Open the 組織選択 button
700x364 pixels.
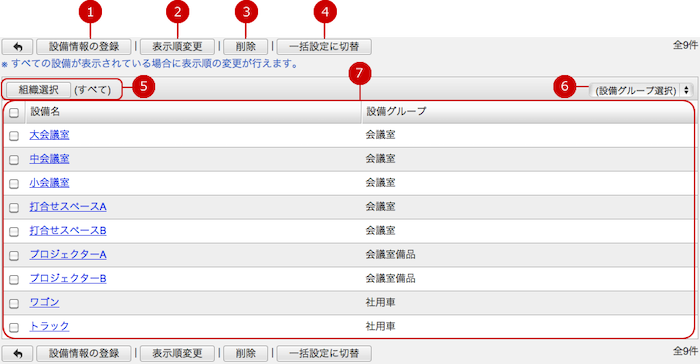pyautogui.click(x=38, y=90)
